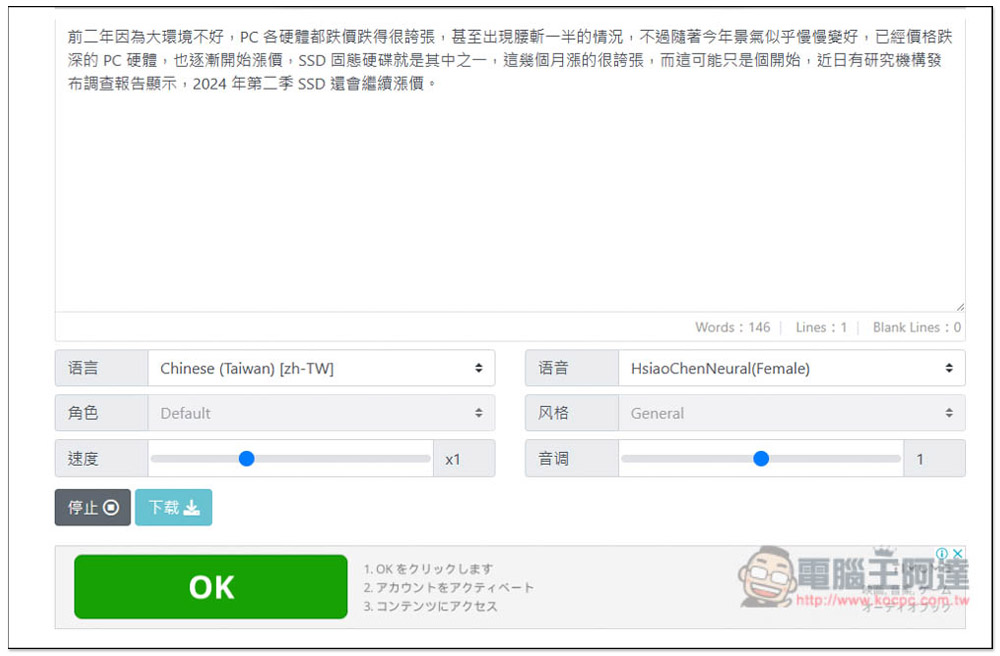The width and height of the screenshot is (1000, 656).
Task: Click the 速度 speed slider handle
Action: [247, 458]
